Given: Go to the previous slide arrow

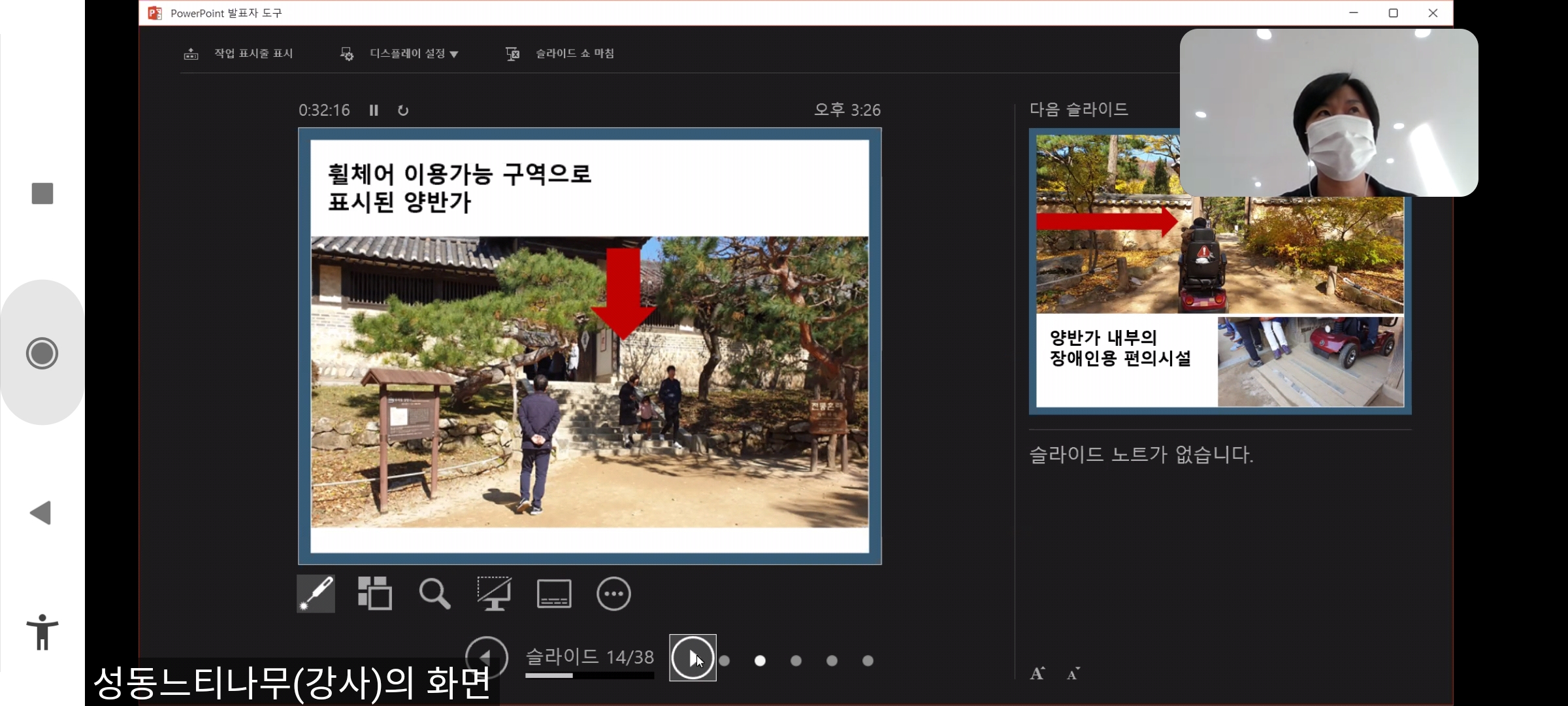Looking at the screenshot, I should (x=487, y=657).
